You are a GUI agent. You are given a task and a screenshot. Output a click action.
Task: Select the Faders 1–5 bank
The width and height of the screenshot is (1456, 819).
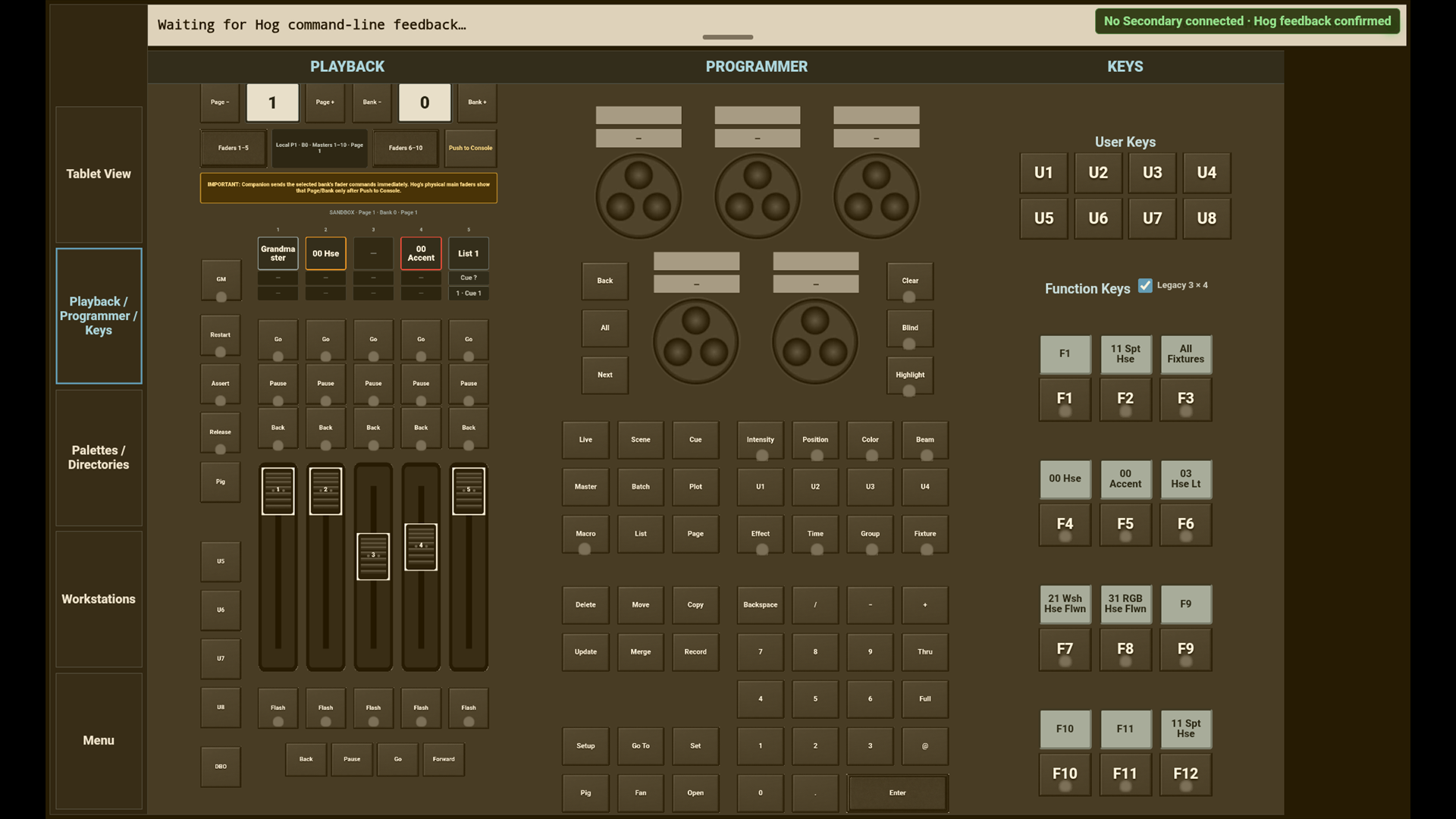click(234, 148)
